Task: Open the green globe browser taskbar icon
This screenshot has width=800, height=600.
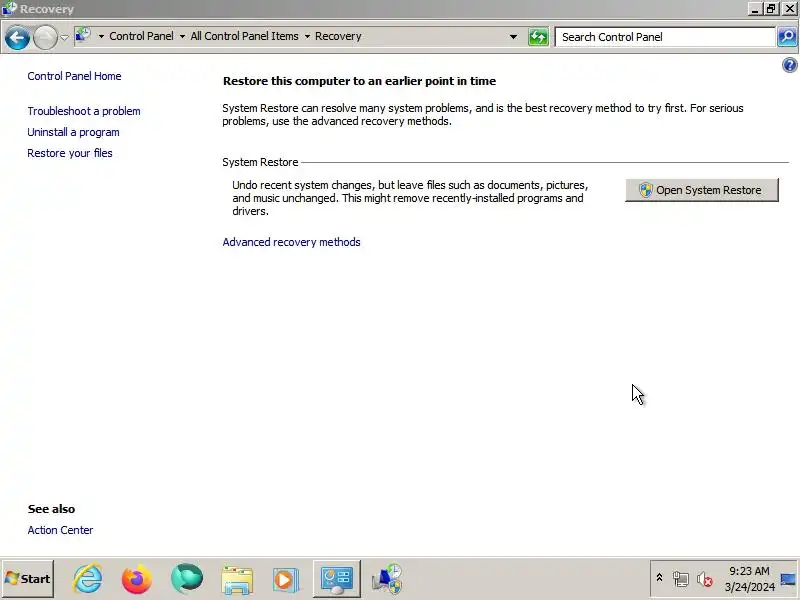Action: pyautogui.click(x=187, y=579)
